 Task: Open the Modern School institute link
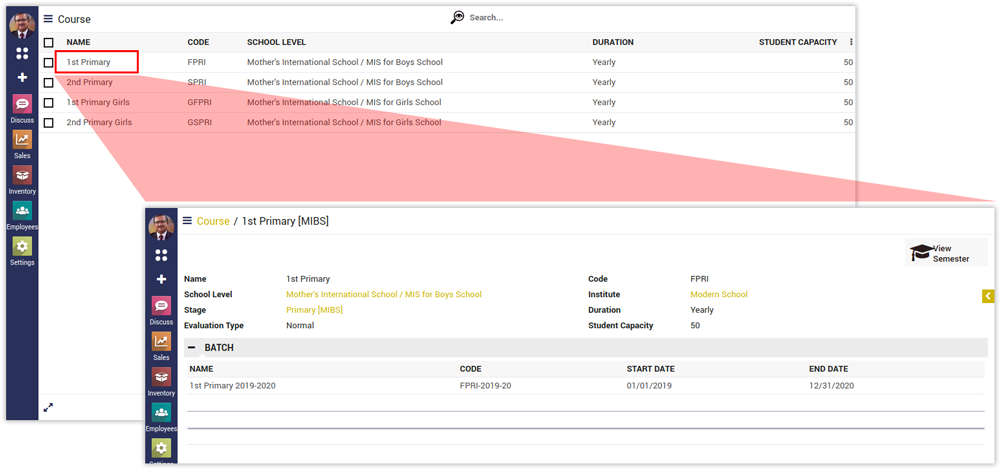(x=718, y=295)
